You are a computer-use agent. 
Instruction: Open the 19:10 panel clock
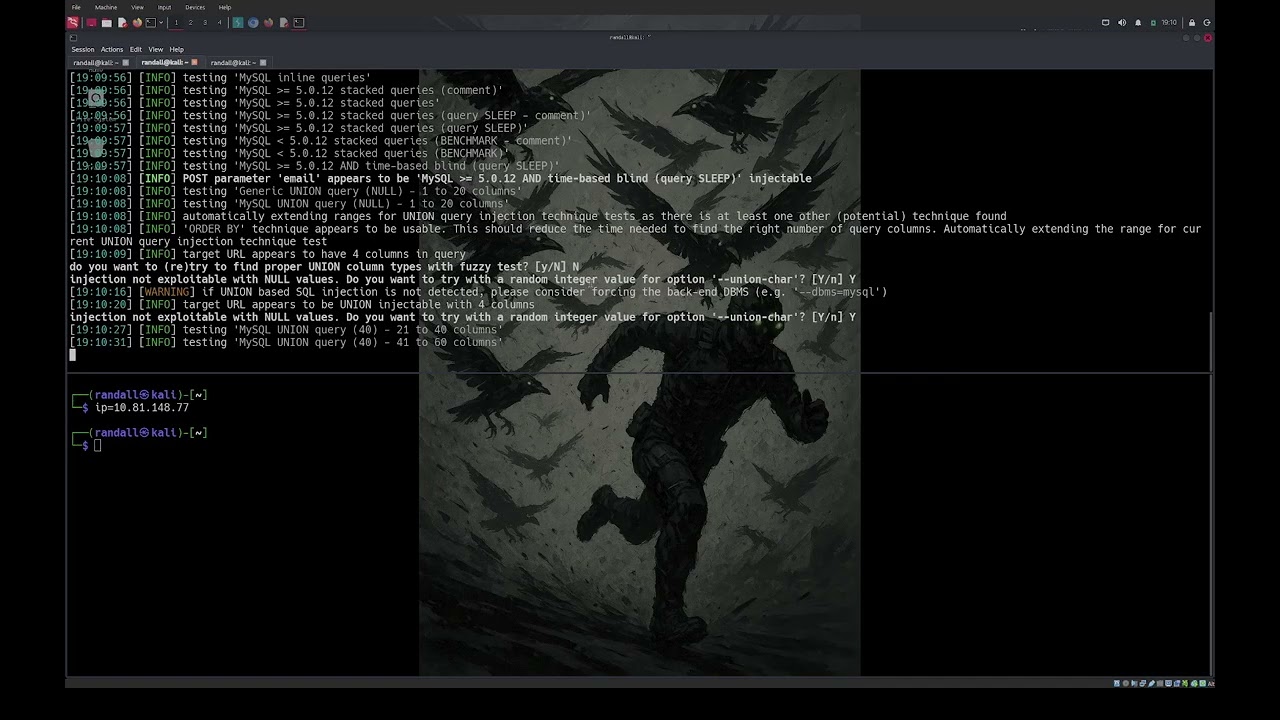pos(1169,22)
